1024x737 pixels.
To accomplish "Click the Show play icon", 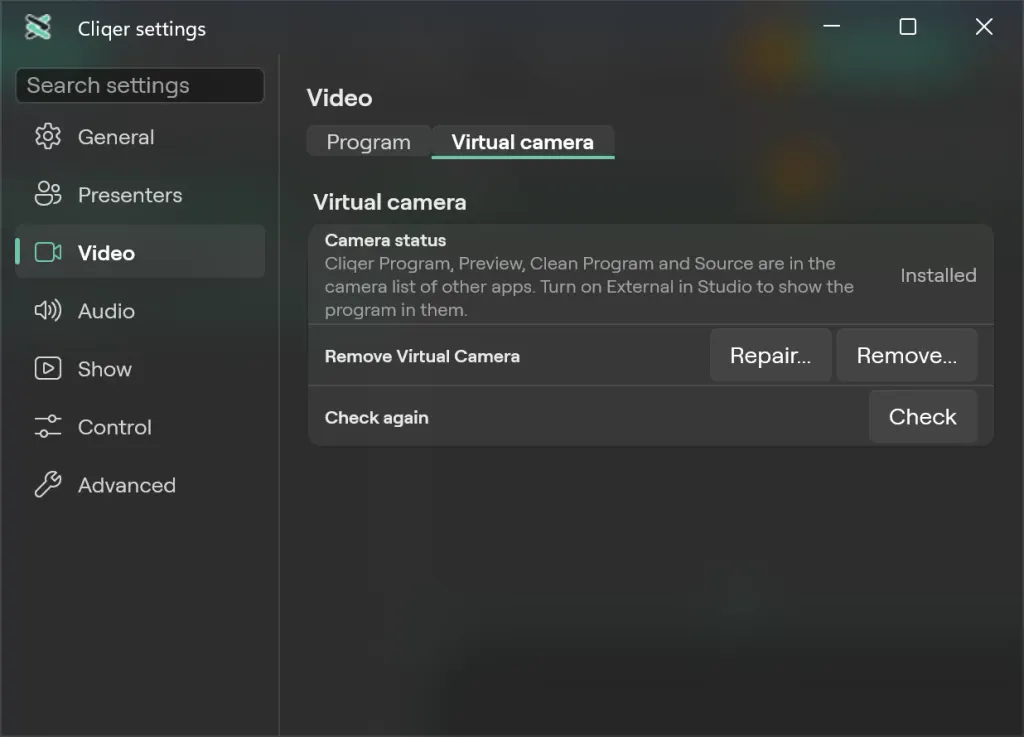I will tap(48, 369).
